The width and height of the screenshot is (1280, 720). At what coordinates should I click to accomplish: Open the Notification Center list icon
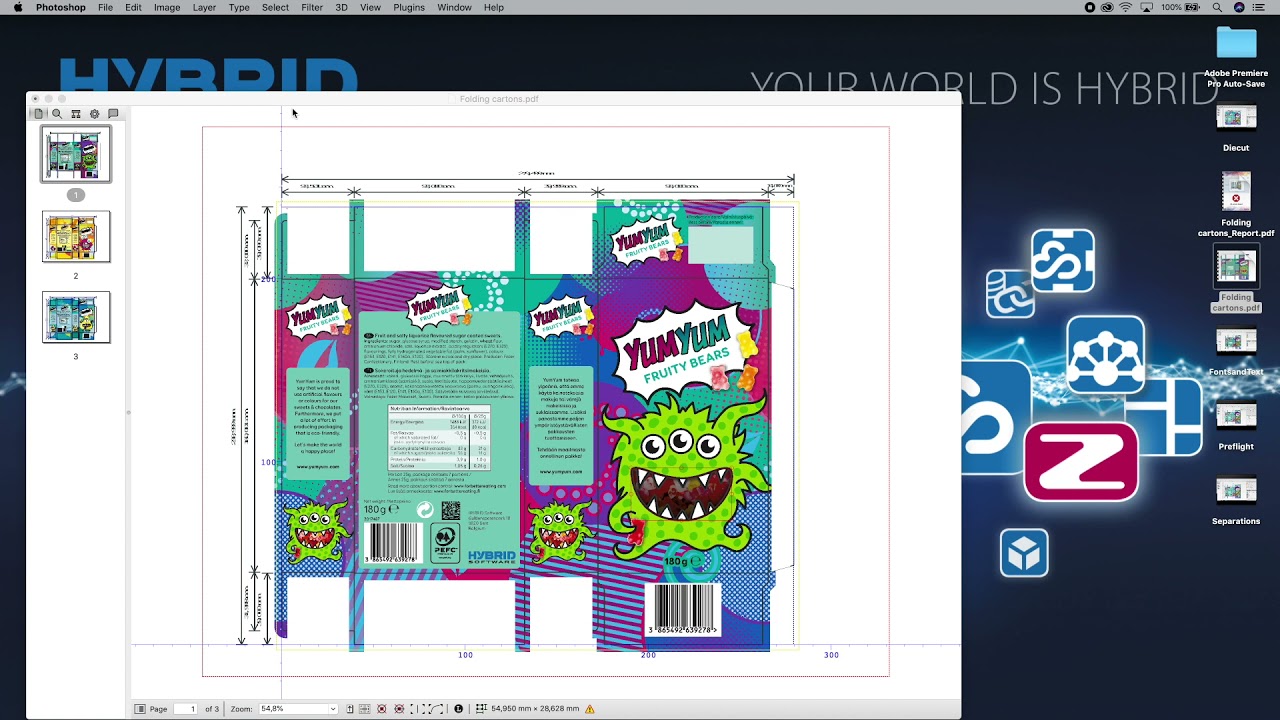(x=1259, y=7)
